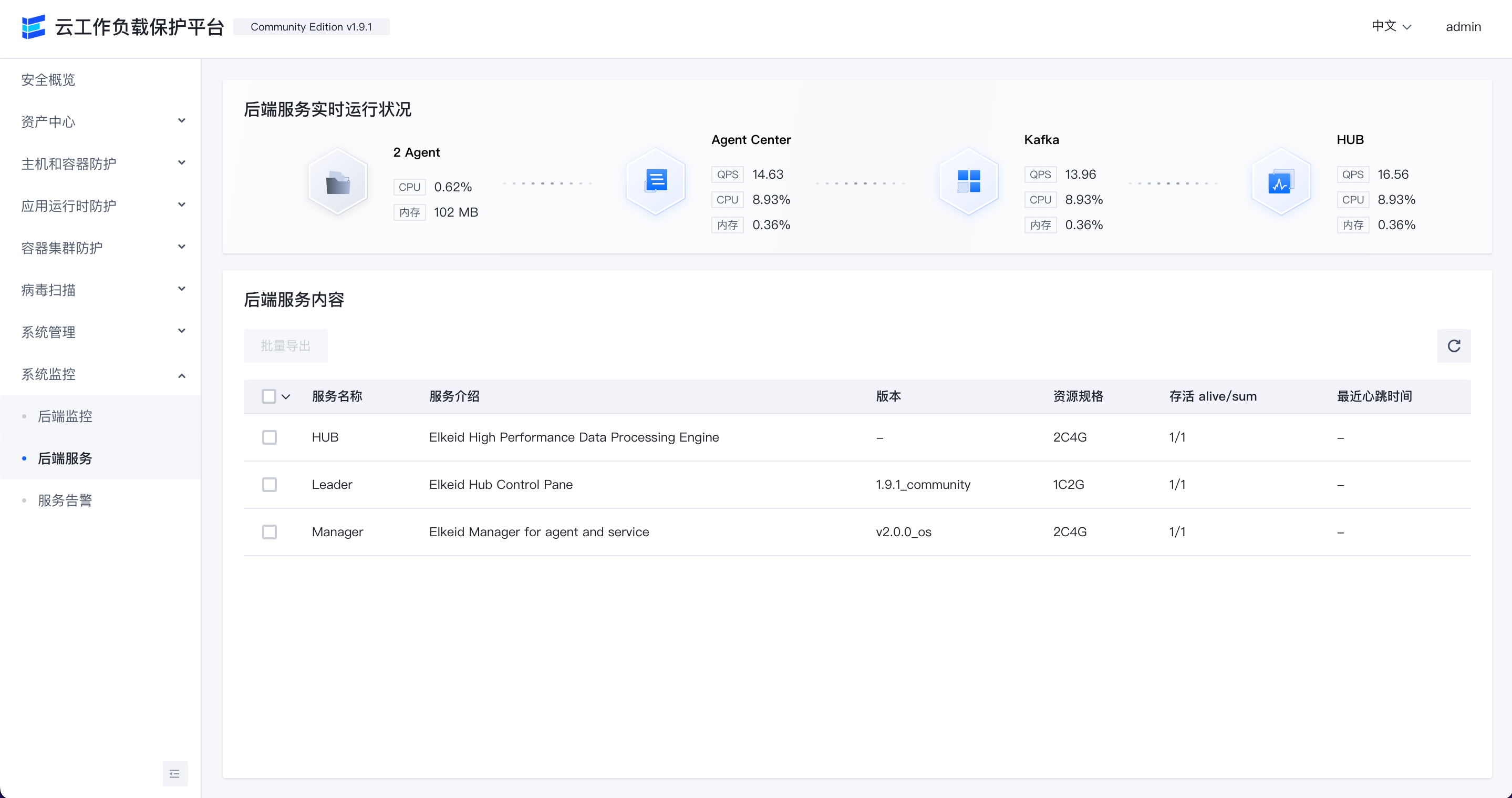Screen dimensions: 1512x798
Task: Click the Kafka grid hexagon icon
Action: 968,181
